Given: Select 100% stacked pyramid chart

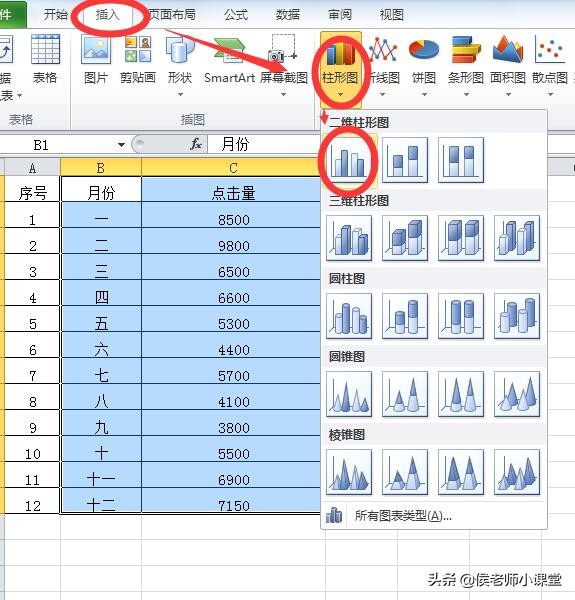Looking at the screenshot, I should pyautogui.click(x=461, y=472).
